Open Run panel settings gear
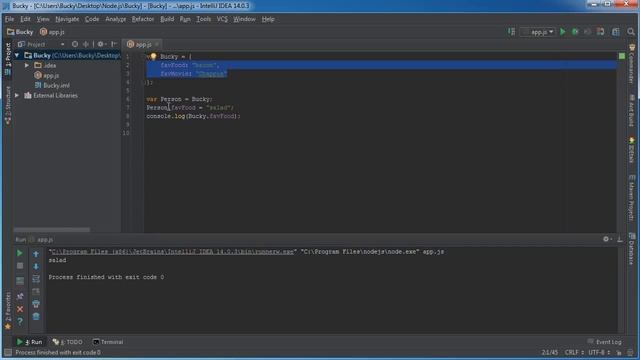640x360 pixels. (x=607, y=239)
